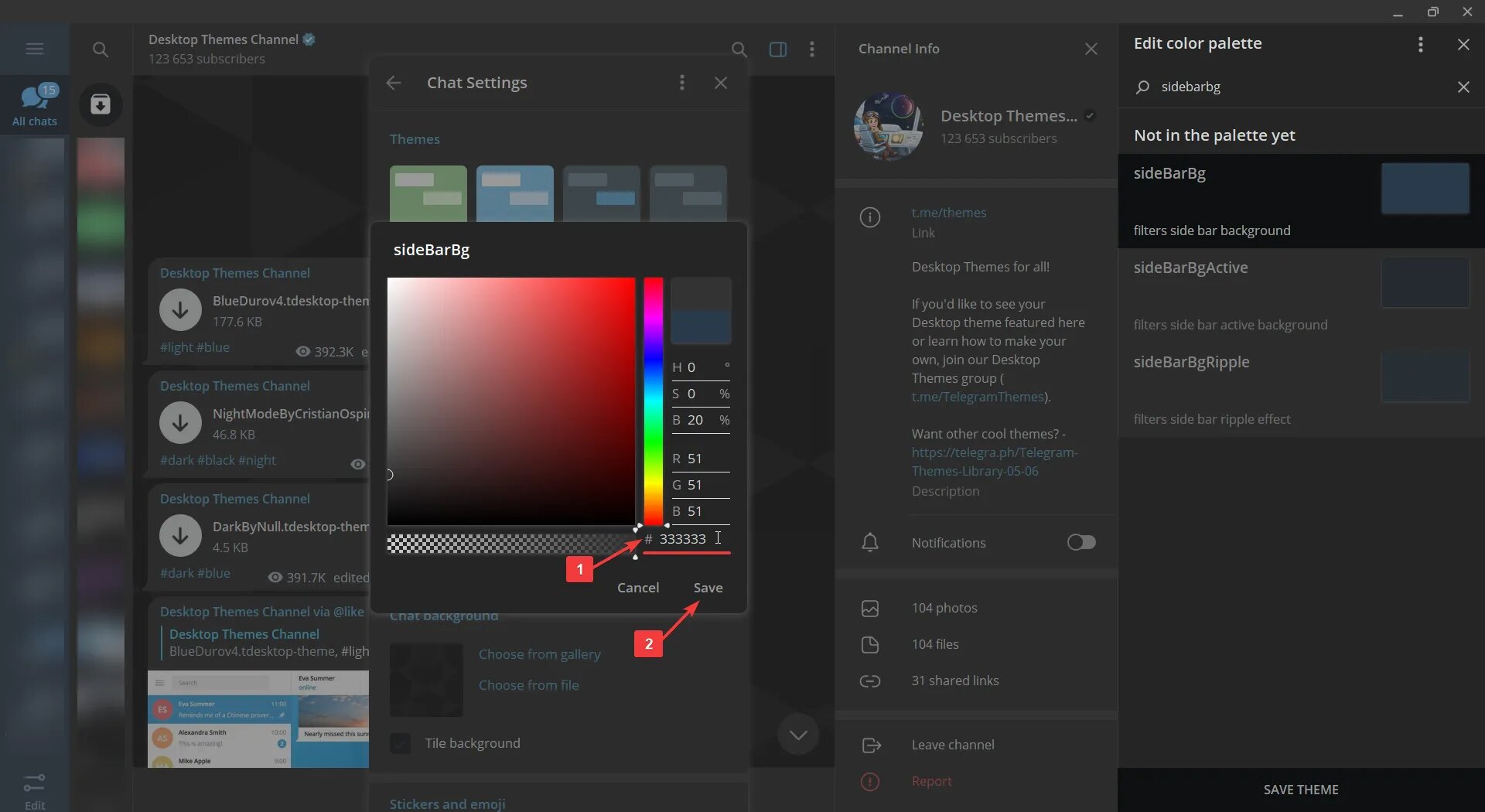The width and height of the screenshot is (1485, 812).
Task: Click the files icon in Channel Info
Action: 870,644
